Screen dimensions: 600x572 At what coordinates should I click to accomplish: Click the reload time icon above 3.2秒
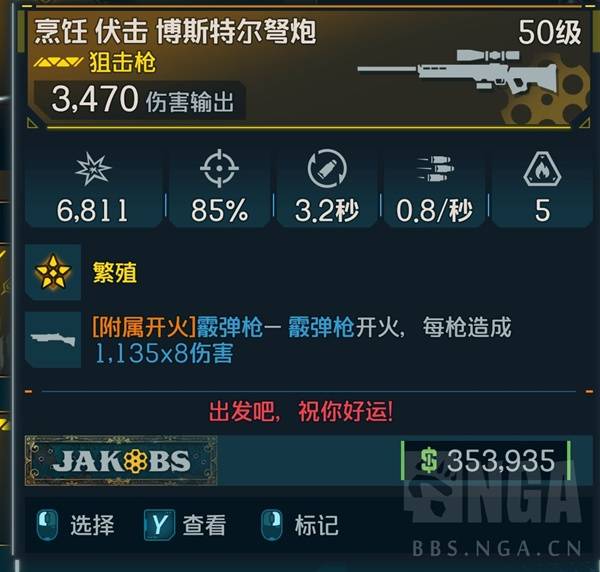[327, 168]
